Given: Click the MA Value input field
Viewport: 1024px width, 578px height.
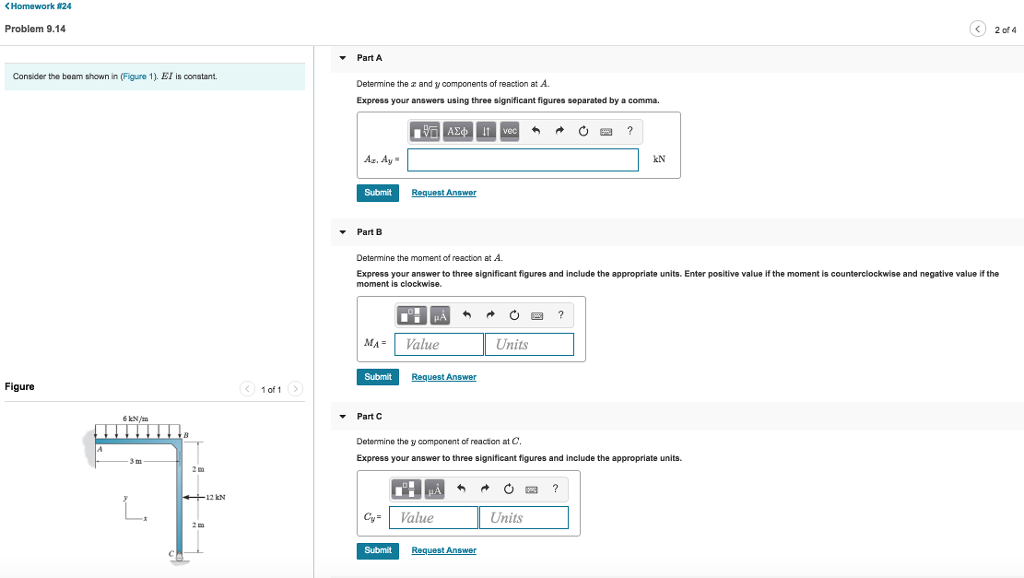Looking at the screenshot, I should [x=439, y=344].
